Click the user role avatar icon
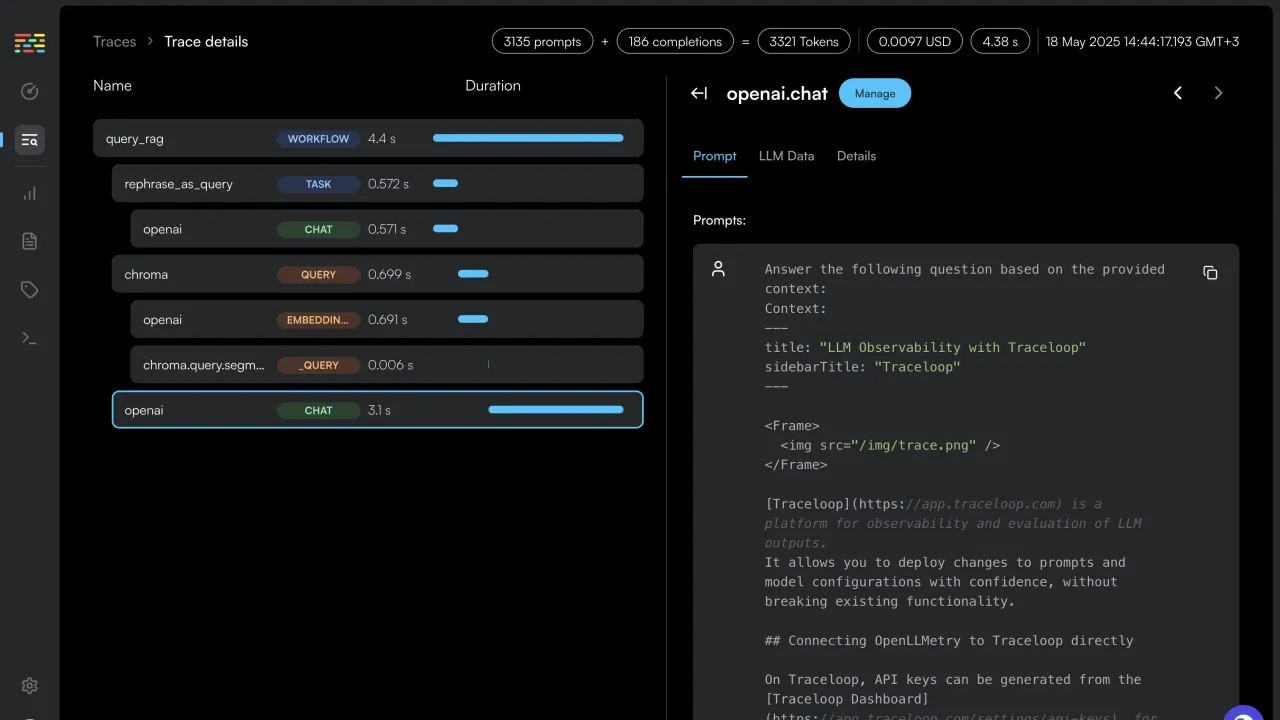The height and width of the screenshot is (720, 1280). click(x=718, y=268)
